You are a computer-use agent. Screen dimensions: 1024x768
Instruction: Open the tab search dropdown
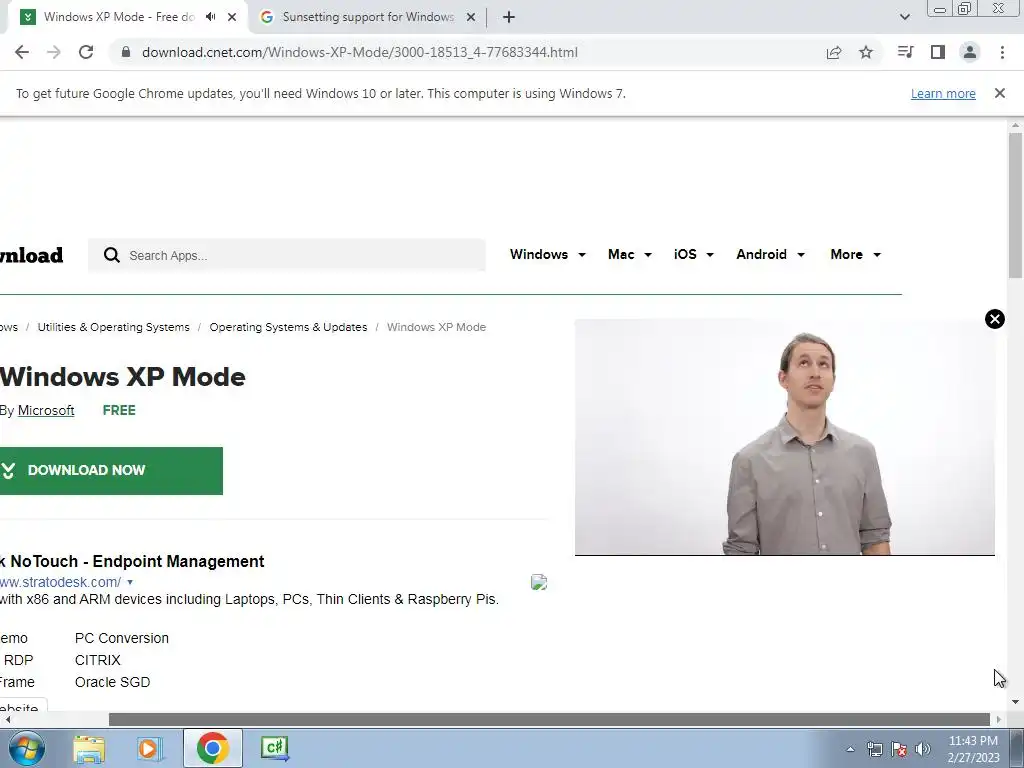(x=904, y=17)
